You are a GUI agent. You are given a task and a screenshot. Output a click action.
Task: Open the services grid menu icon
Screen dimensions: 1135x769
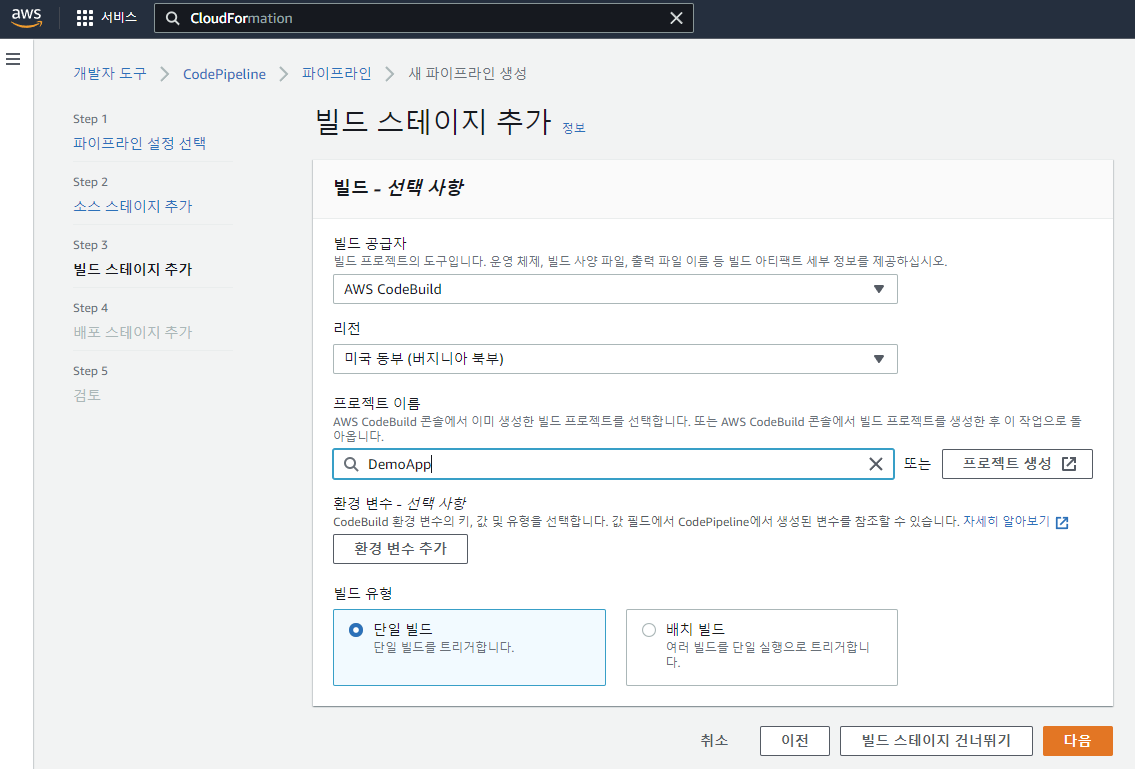(85, 18)
